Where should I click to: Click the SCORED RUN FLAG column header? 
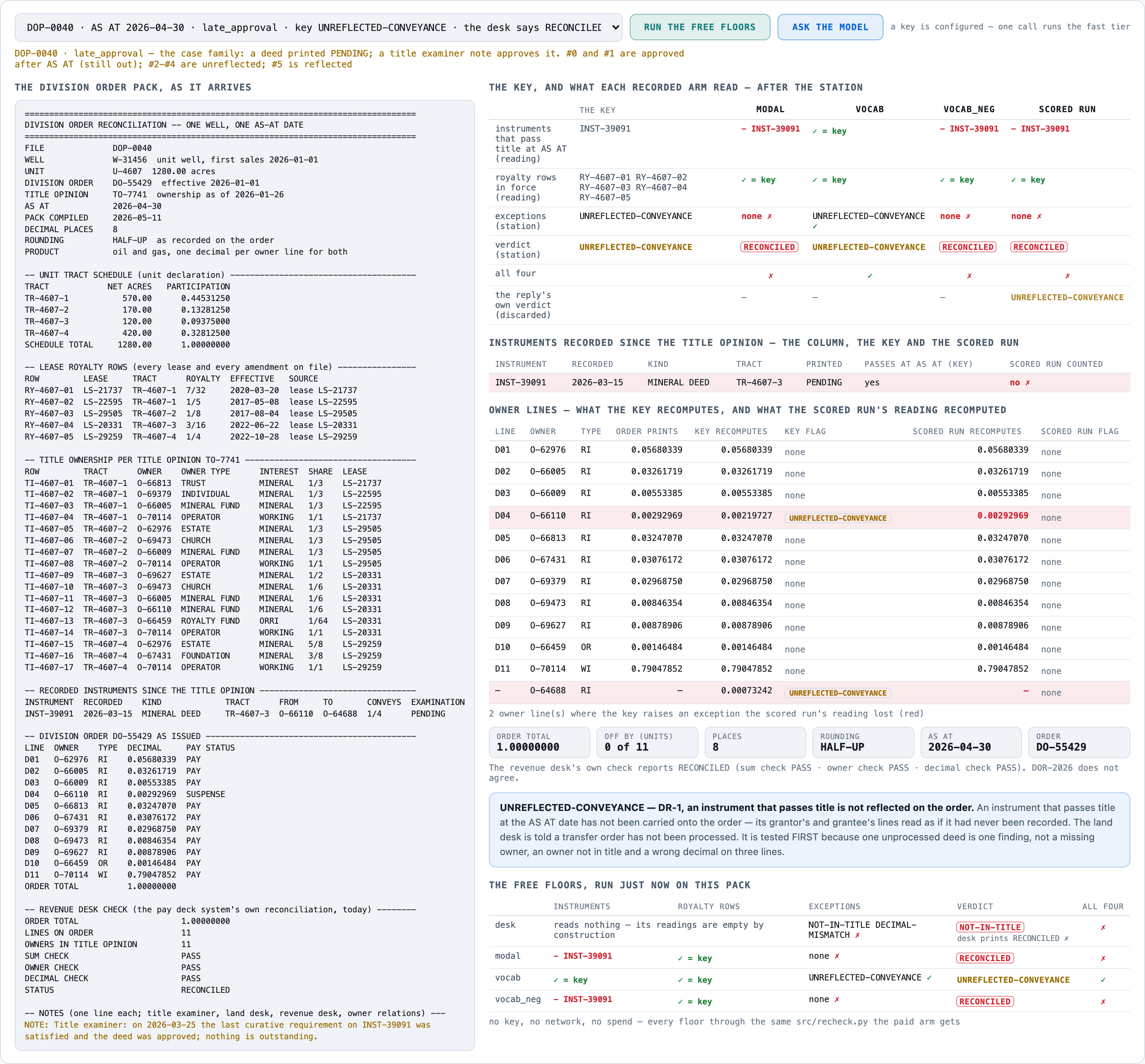point(1079,431)
